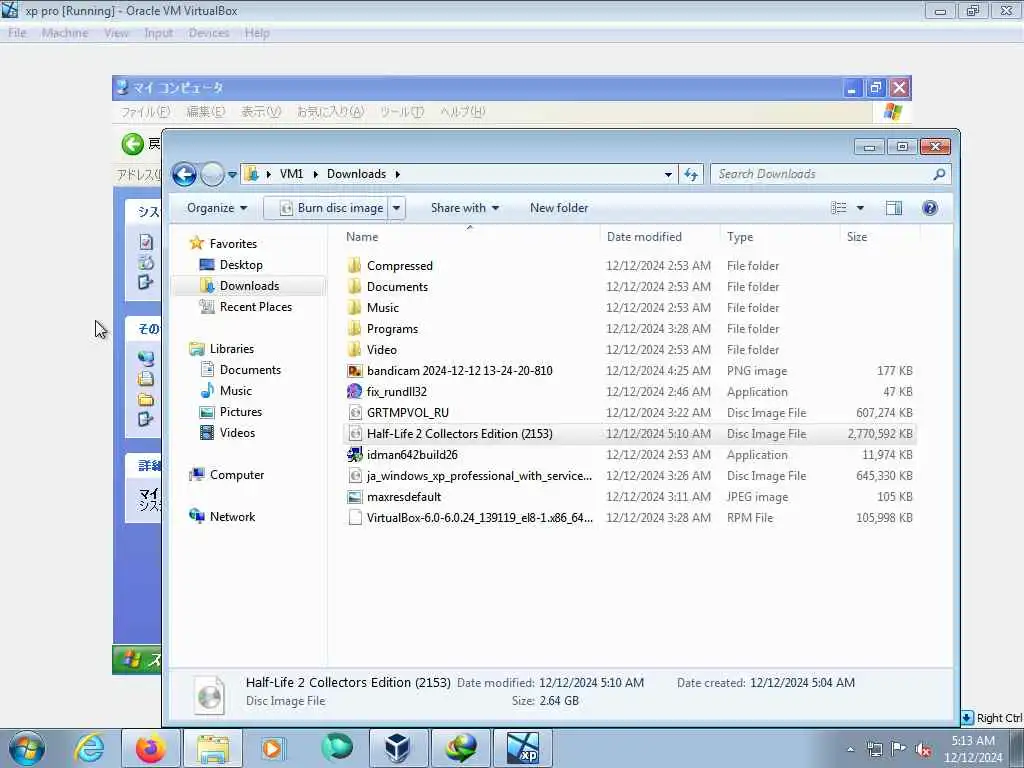This screenshot has height=768, width=1024.
Task: Show hidden tray icons arrow
Action: (850, 749)
